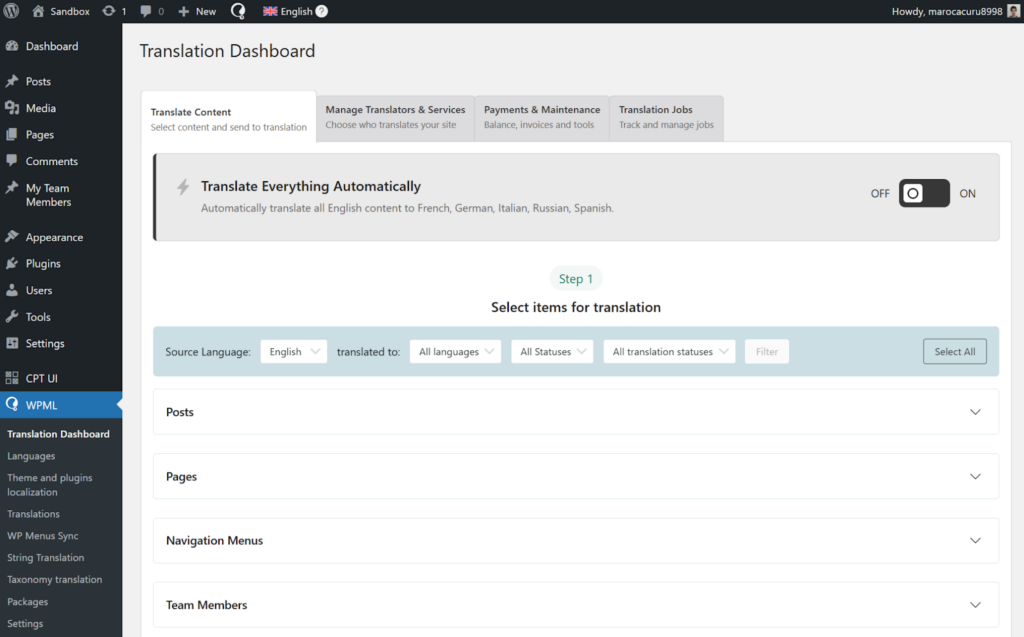Click the Howdy marocacuru8998 account link
The height and width of the screenshot is (637, 1024).
[x=949, y=11]
